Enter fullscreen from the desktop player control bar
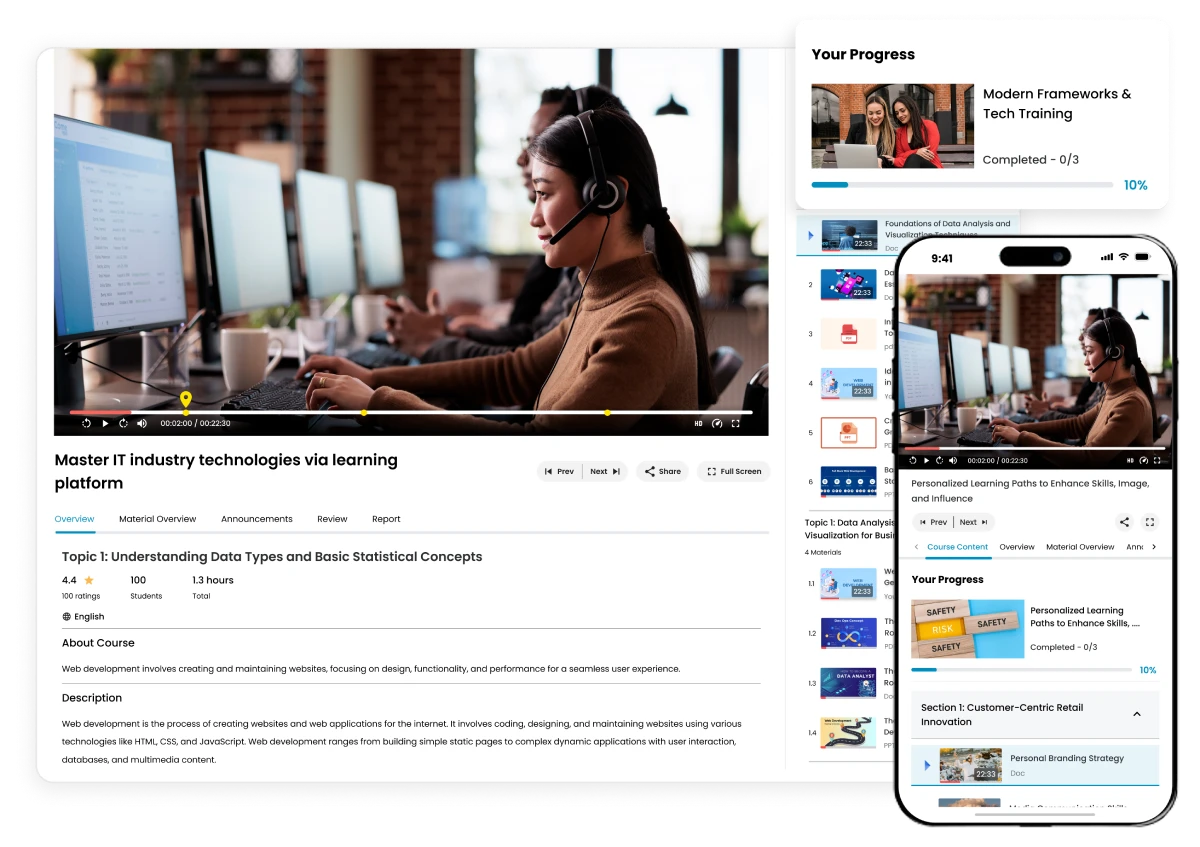Image resolution: width=1200 pixels, height=847 pixels. 735,423
